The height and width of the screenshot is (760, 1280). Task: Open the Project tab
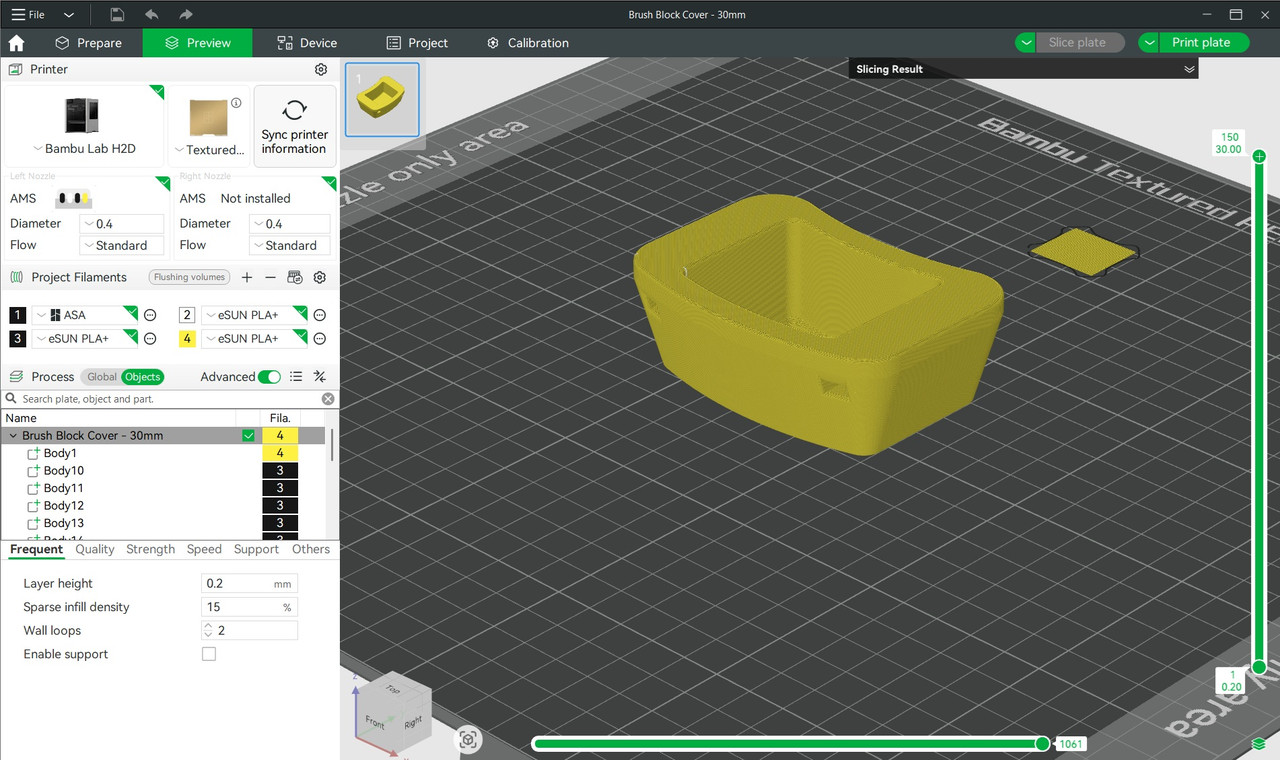tap(416, 43)
